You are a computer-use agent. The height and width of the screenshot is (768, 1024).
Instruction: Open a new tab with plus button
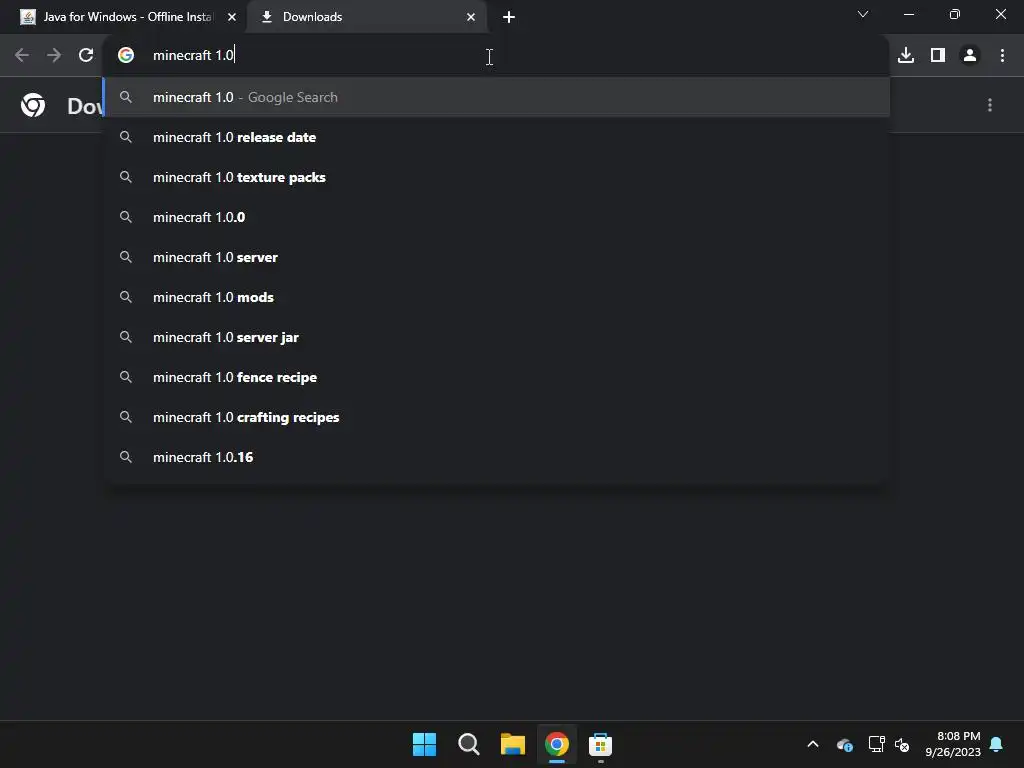pos(509,17)
